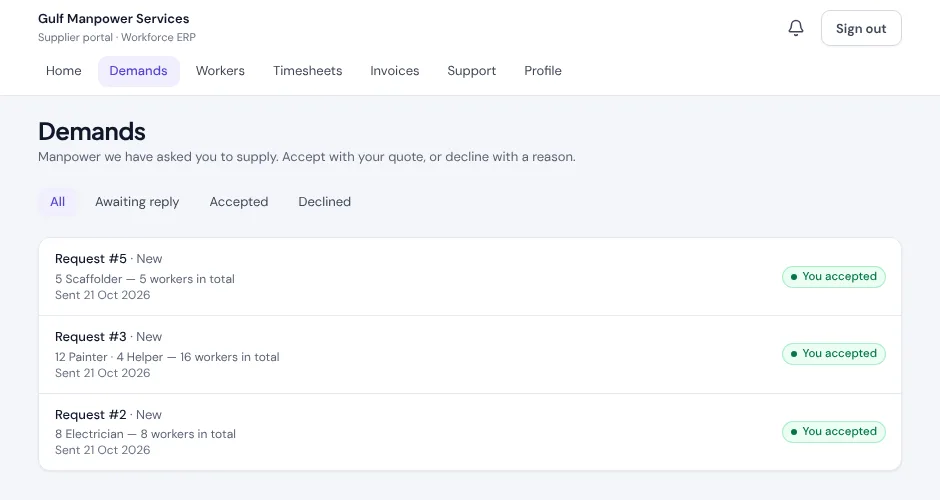Click "5 Scaffolder — 5 workers in total"
This screenshot has height=500, width=940.
click(x=144, y=279)
